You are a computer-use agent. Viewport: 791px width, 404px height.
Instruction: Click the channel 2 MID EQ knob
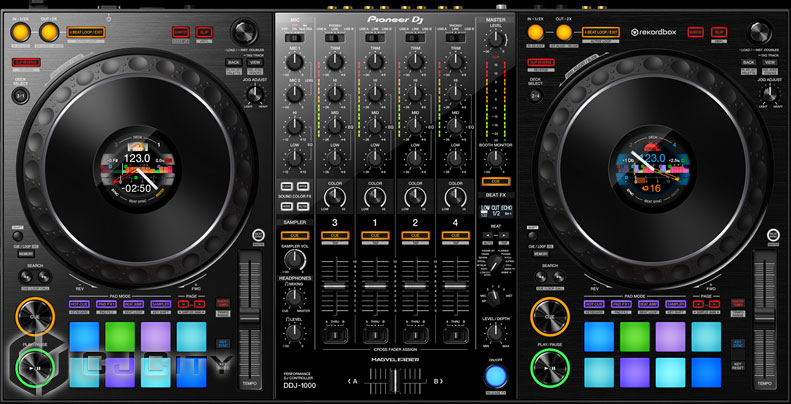pos(415,126)
